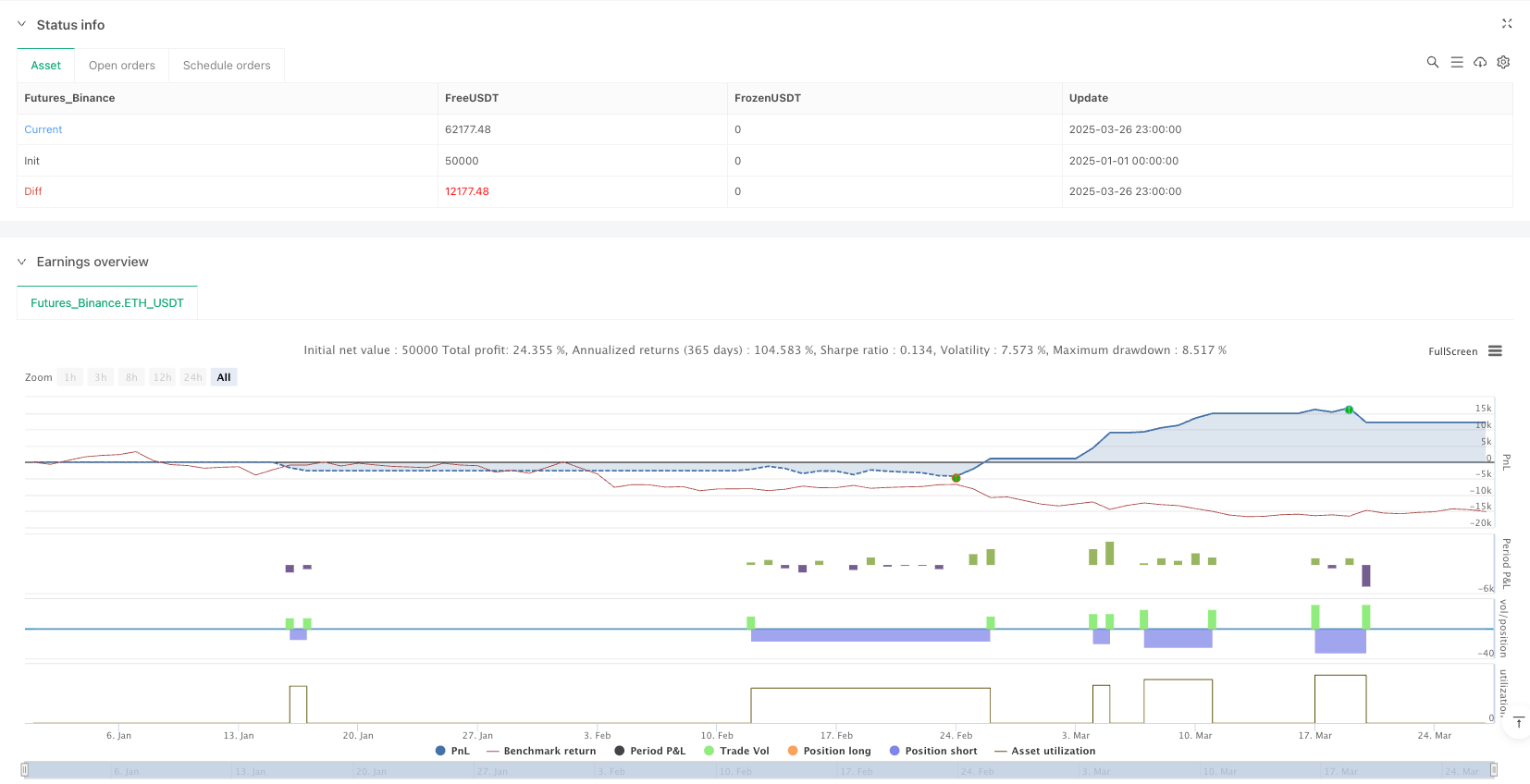Set chart zoom to 3h
Screen dimensions: 1530x784
click(x=101, y=377)
